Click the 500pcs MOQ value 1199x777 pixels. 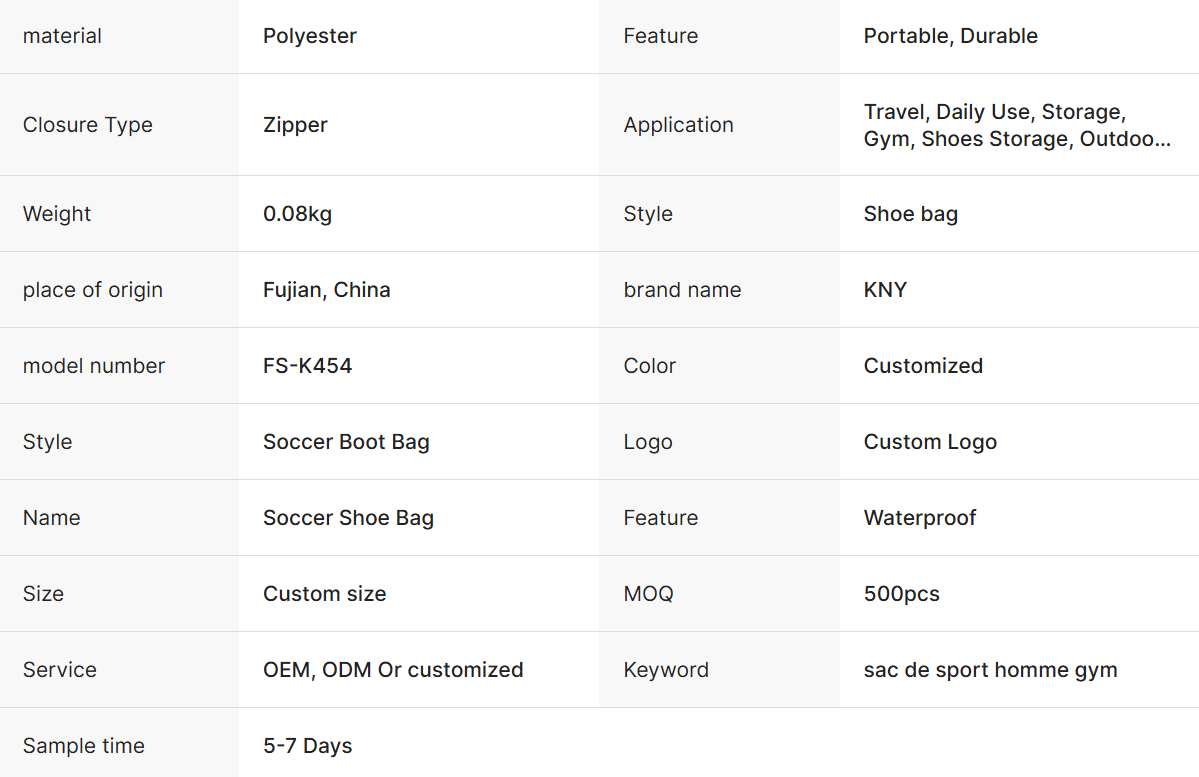[901, 594]
